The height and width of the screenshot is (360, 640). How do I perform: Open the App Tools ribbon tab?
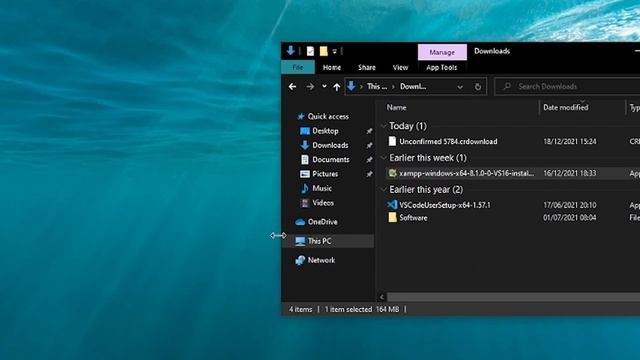tap(442, 67)
